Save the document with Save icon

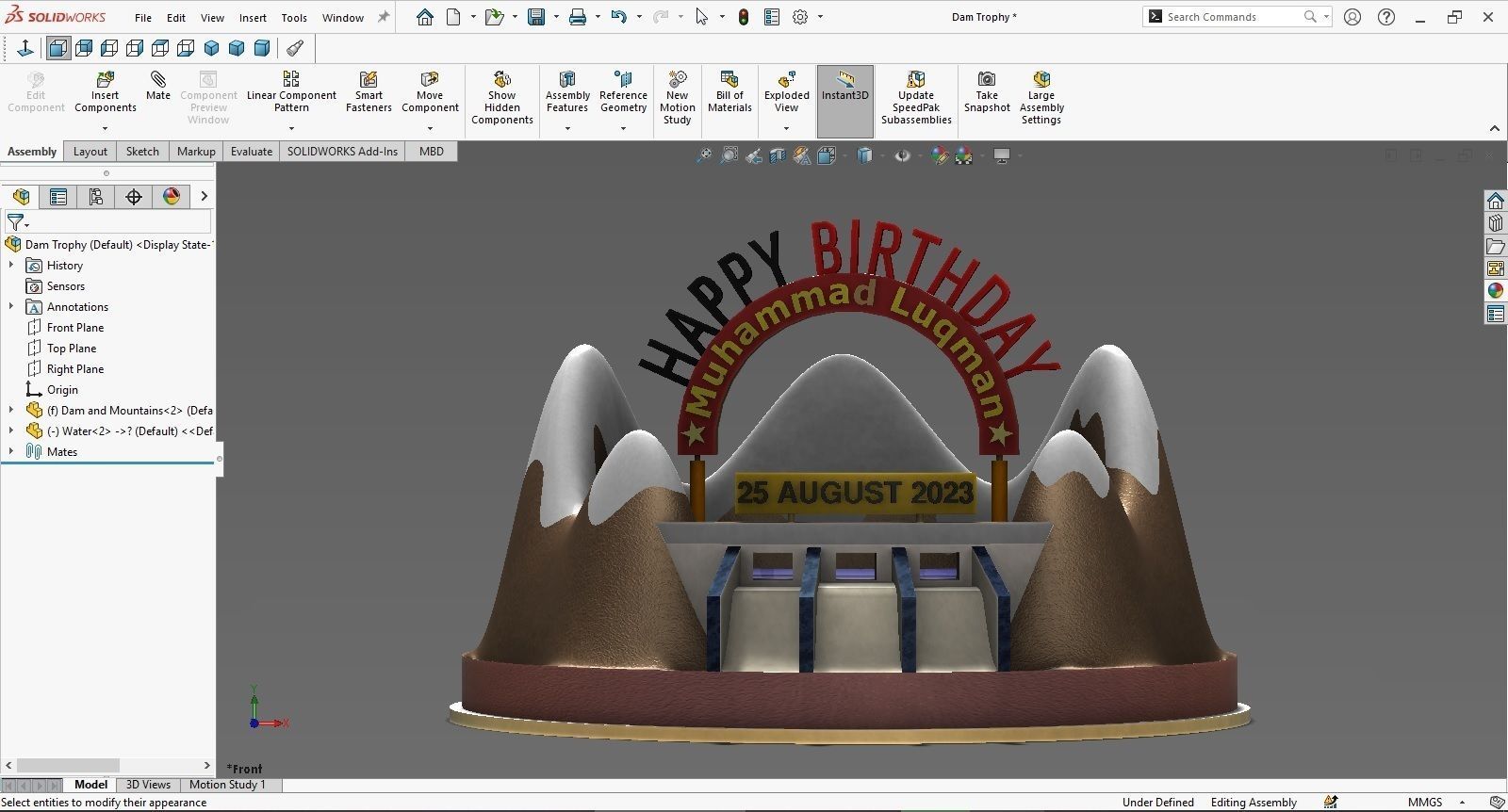point(536,17)
